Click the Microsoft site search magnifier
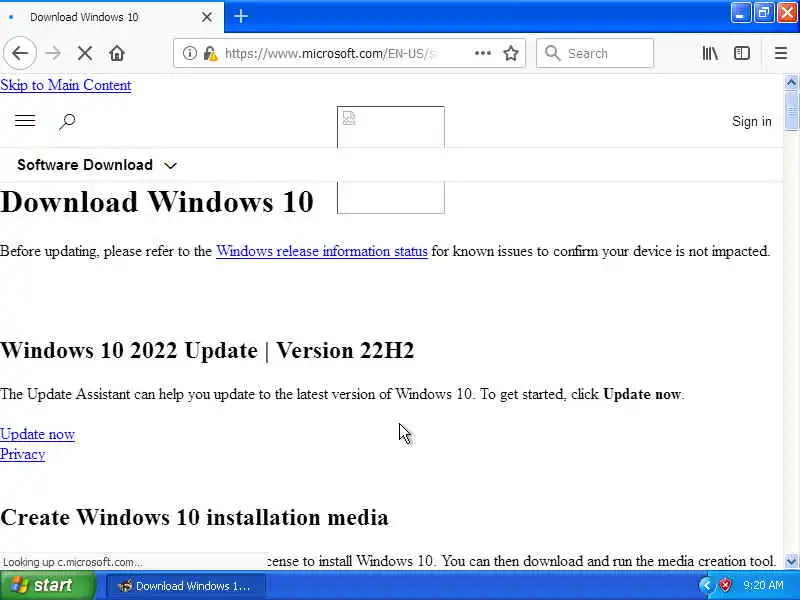Viewport: 800px width, 600px height. click(67, 121)
